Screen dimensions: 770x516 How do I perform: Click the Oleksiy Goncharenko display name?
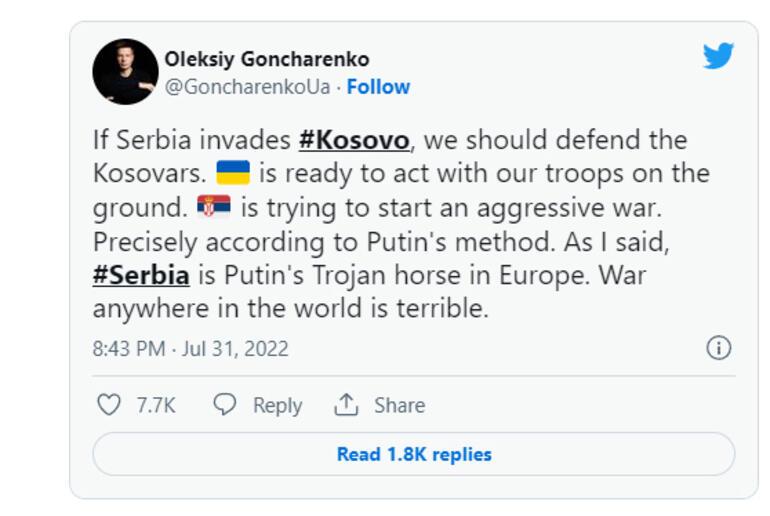tap(267, 59)
